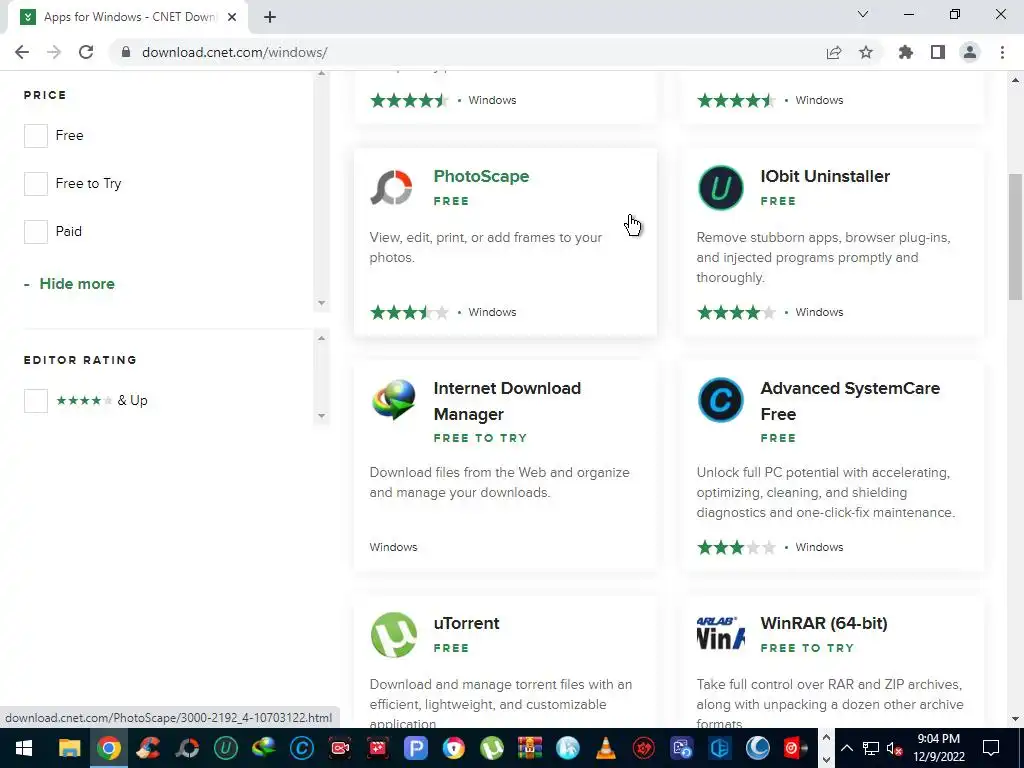Click the taskbar icons scroll-down arrow
The width and height of the screenshot is (1024, 768).
[x=826, y=760]
